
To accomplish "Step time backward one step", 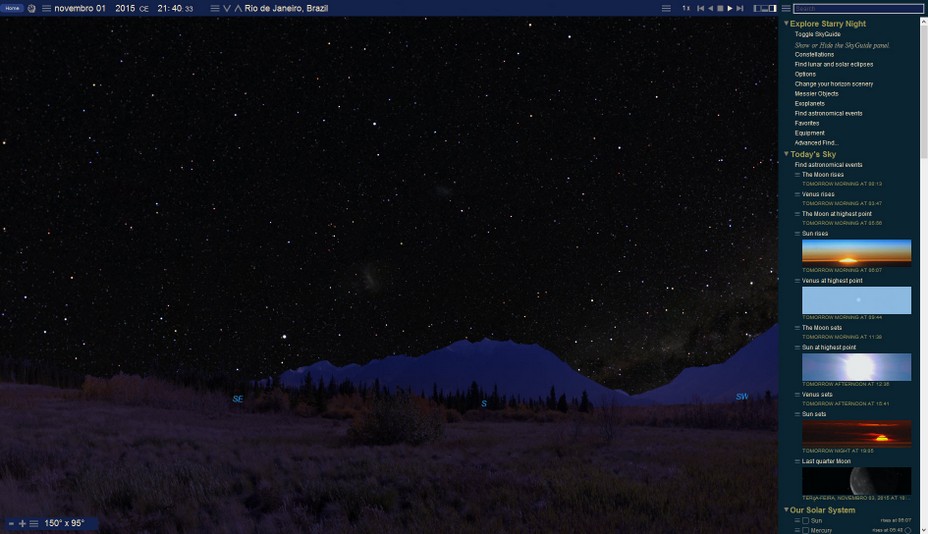I will tap(701, 8).
